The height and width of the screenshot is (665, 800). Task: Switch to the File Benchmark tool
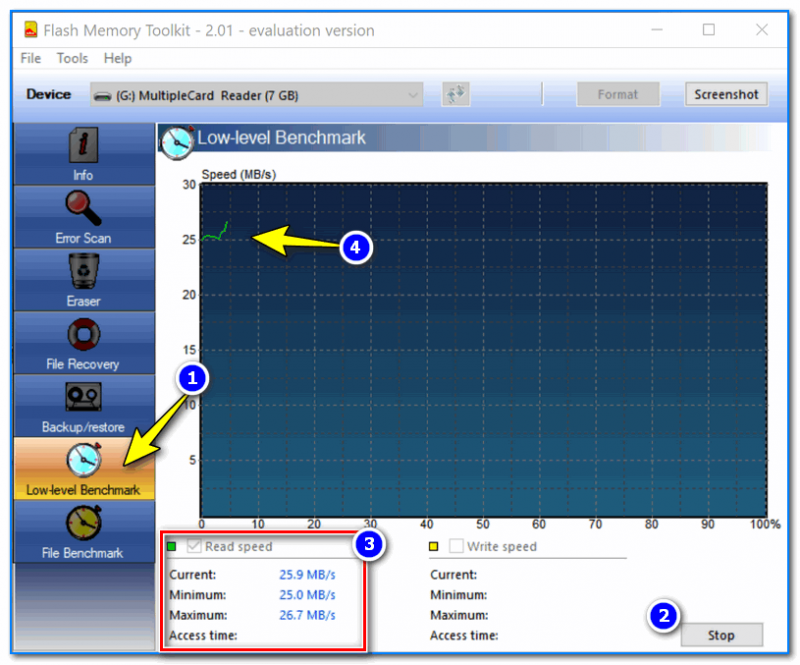pyautogui.click(x=84, y=531)
